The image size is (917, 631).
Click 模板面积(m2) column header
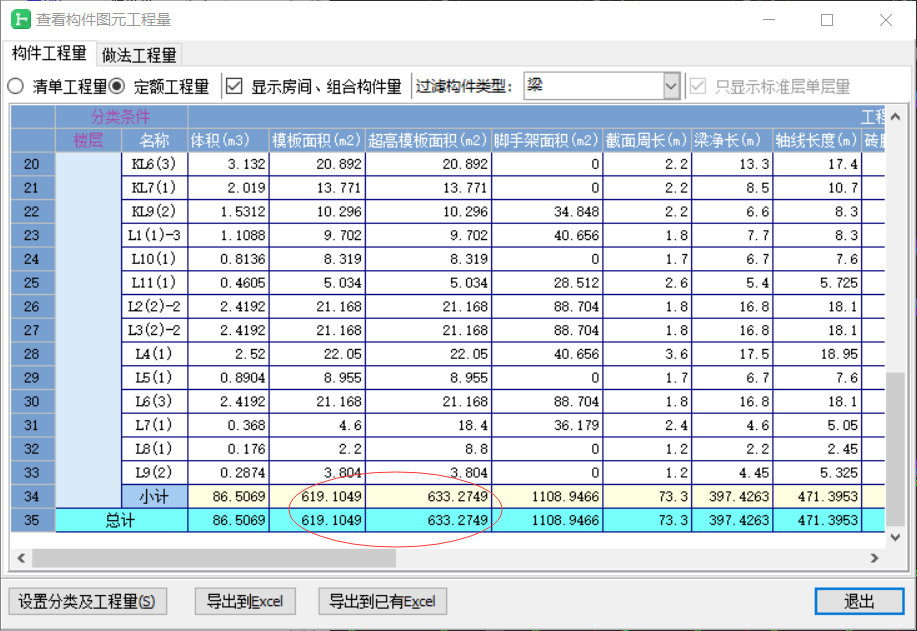(x=317, y=140)
